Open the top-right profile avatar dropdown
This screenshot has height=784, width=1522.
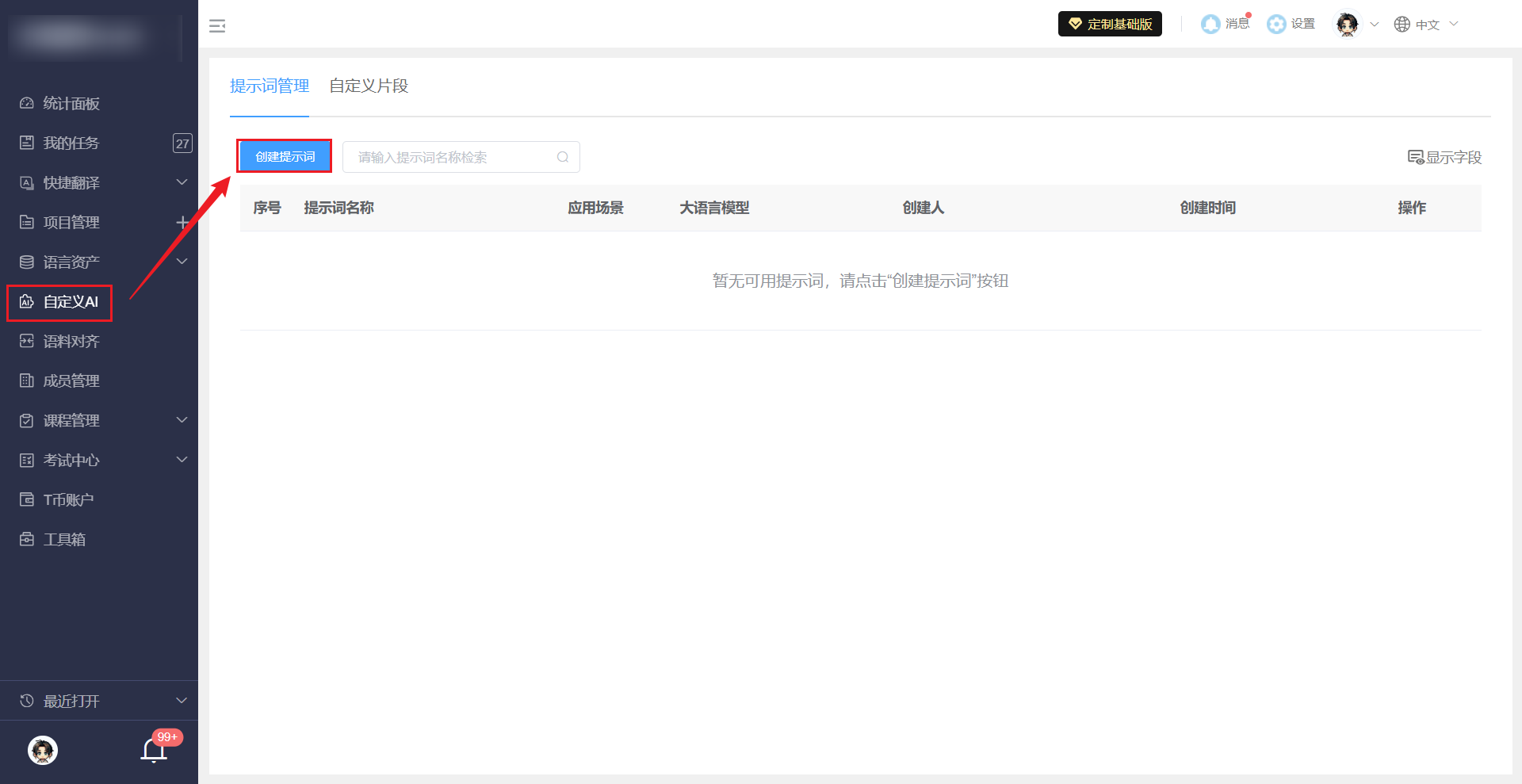point(1356,25)
